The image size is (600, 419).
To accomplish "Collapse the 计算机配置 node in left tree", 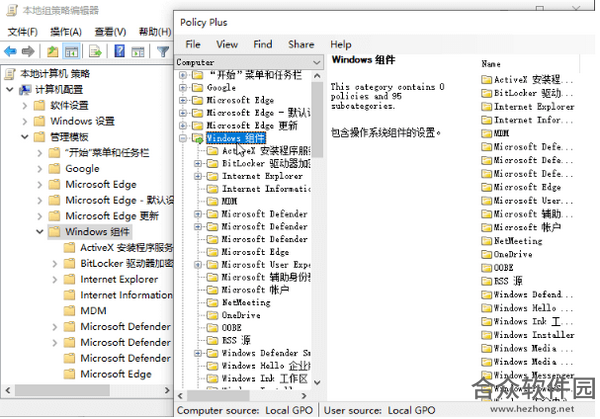I will coord(10,90).
